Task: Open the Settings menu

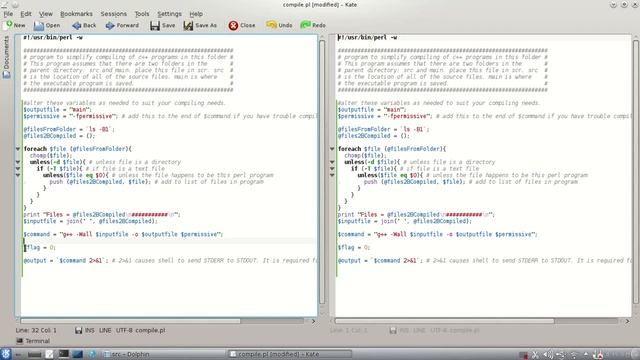Action: coord(169,14)
